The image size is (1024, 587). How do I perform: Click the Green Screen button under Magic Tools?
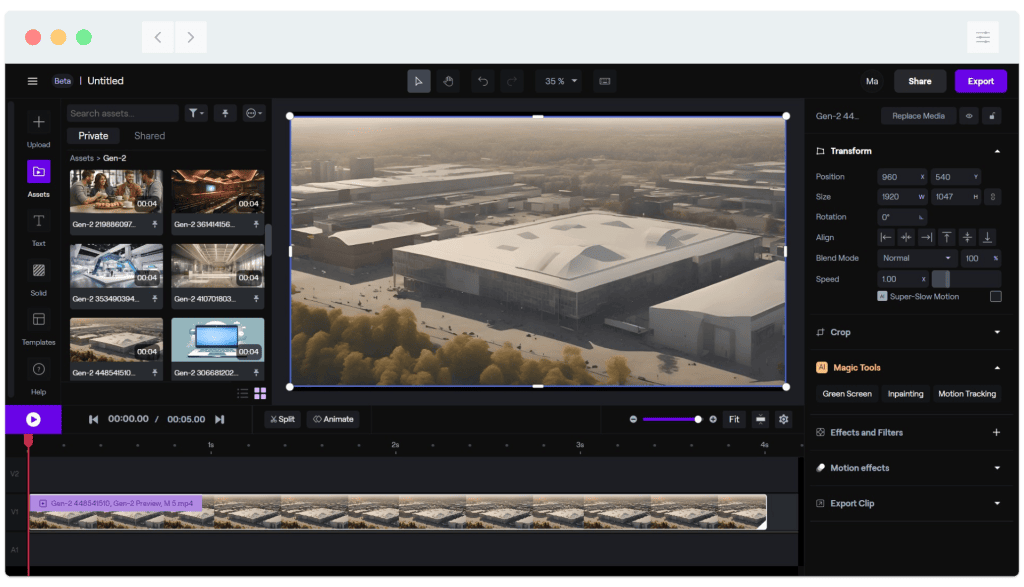(846, 394)
